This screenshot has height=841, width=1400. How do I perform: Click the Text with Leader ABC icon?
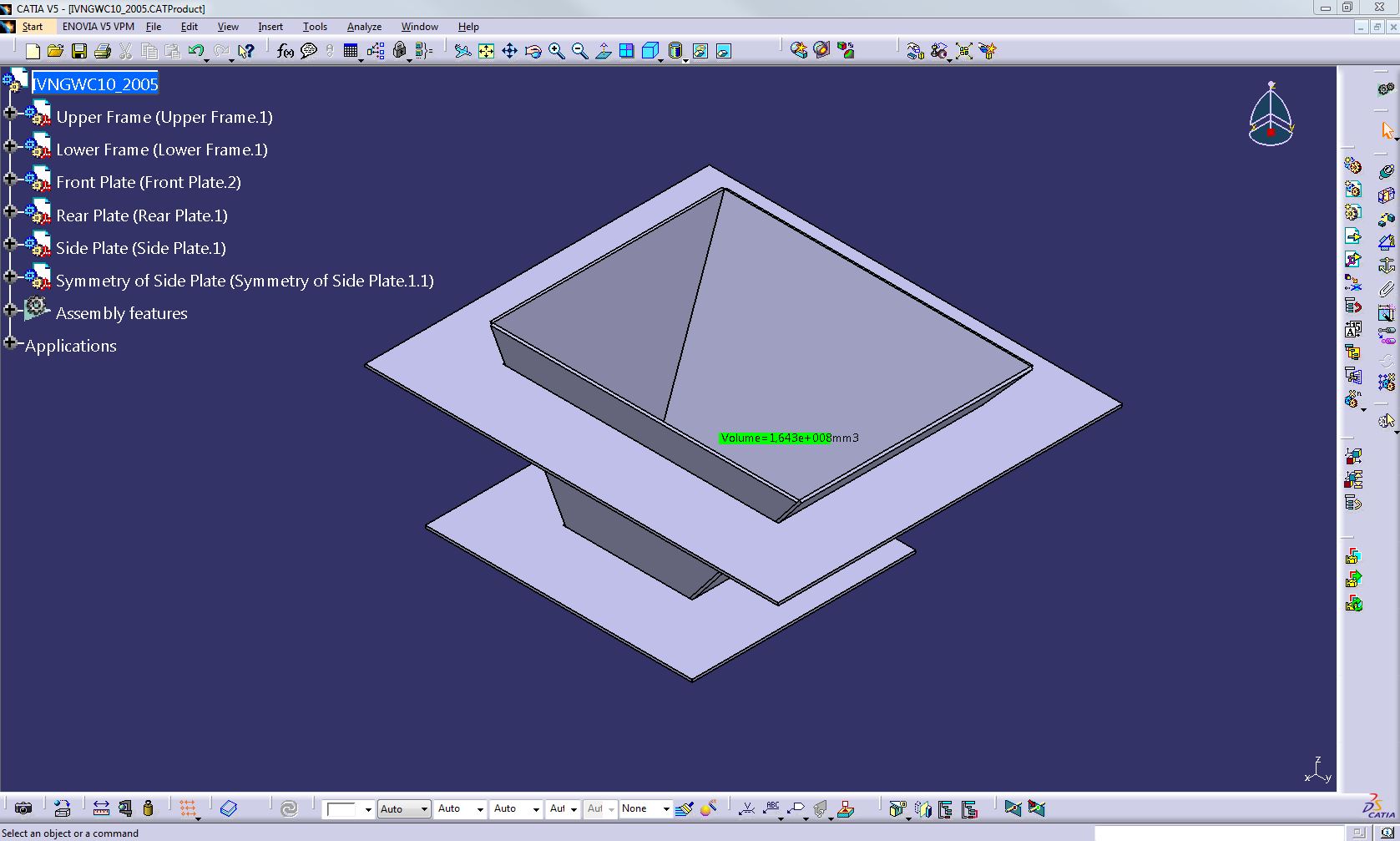pyautogui.click(x=772, y=808)
